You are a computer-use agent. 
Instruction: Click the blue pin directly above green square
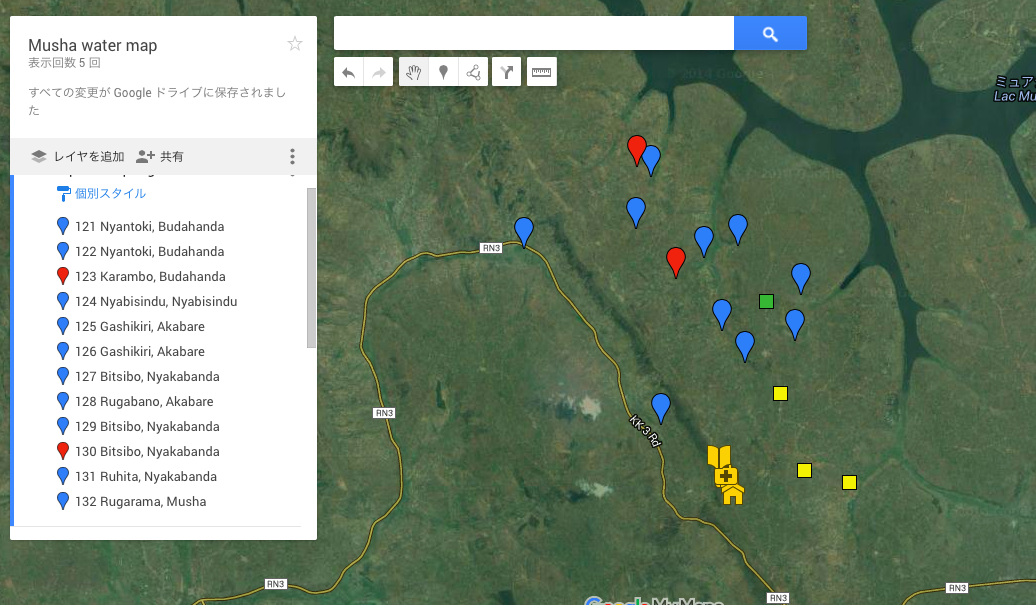pyautogui.click(x=738, y=229)
